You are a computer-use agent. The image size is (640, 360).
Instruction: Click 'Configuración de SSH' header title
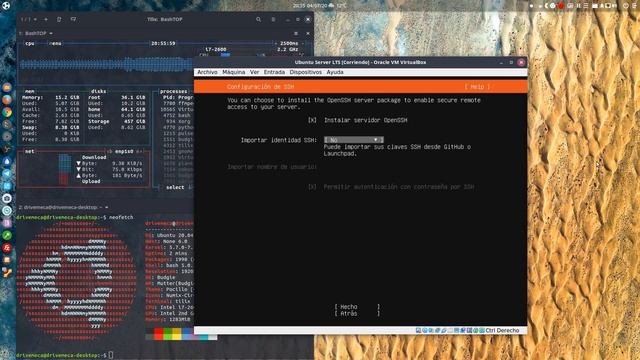pyautogui.click(x=260, y=87)
